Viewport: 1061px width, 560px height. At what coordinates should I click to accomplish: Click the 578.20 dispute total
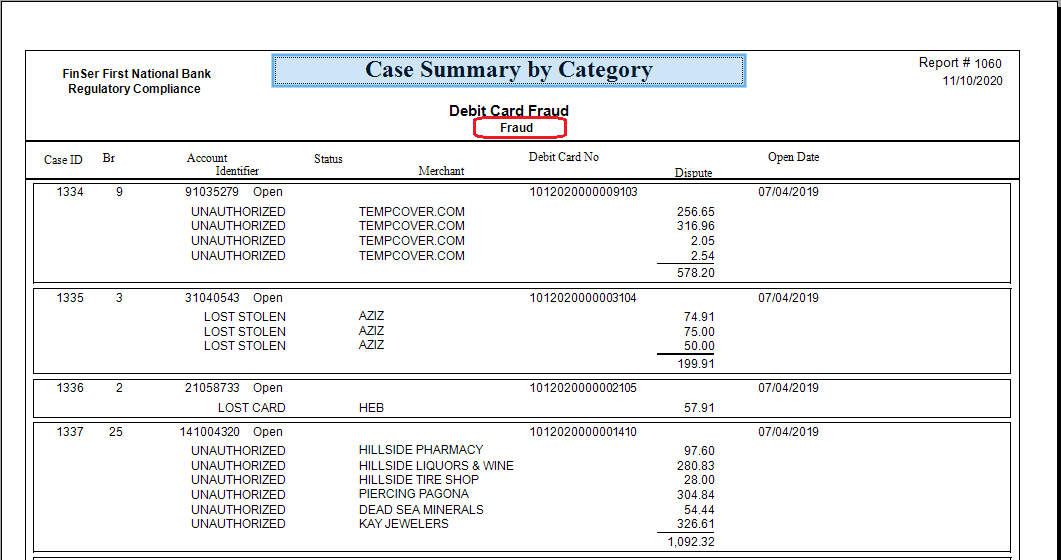(x=695, y=273)
